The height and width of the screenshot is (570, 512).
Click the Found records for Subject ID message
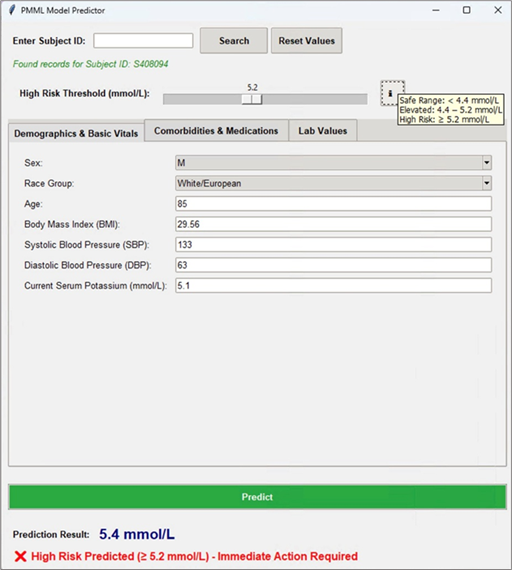point(91,64)
